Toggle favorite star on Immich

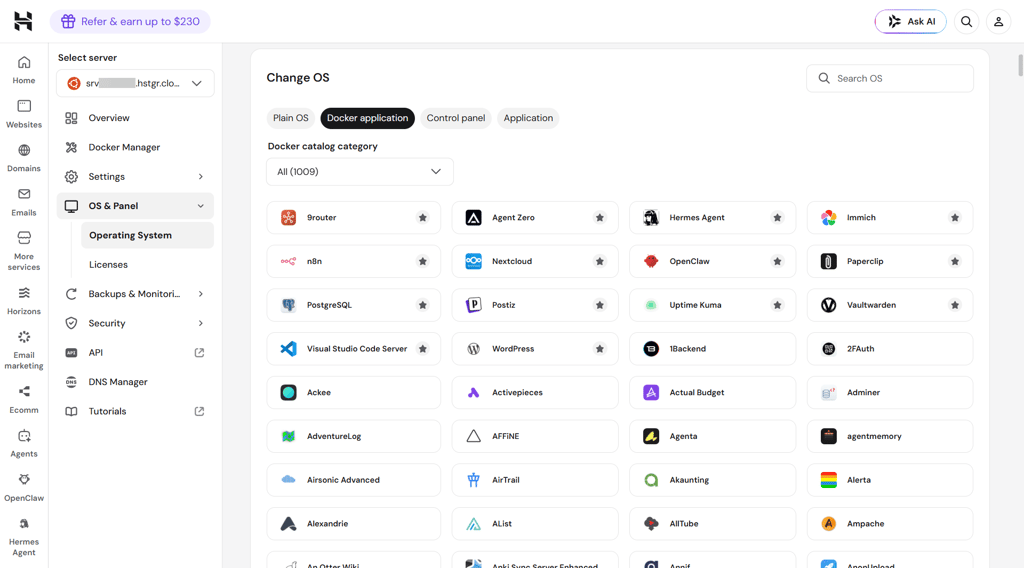click(955, 217)
